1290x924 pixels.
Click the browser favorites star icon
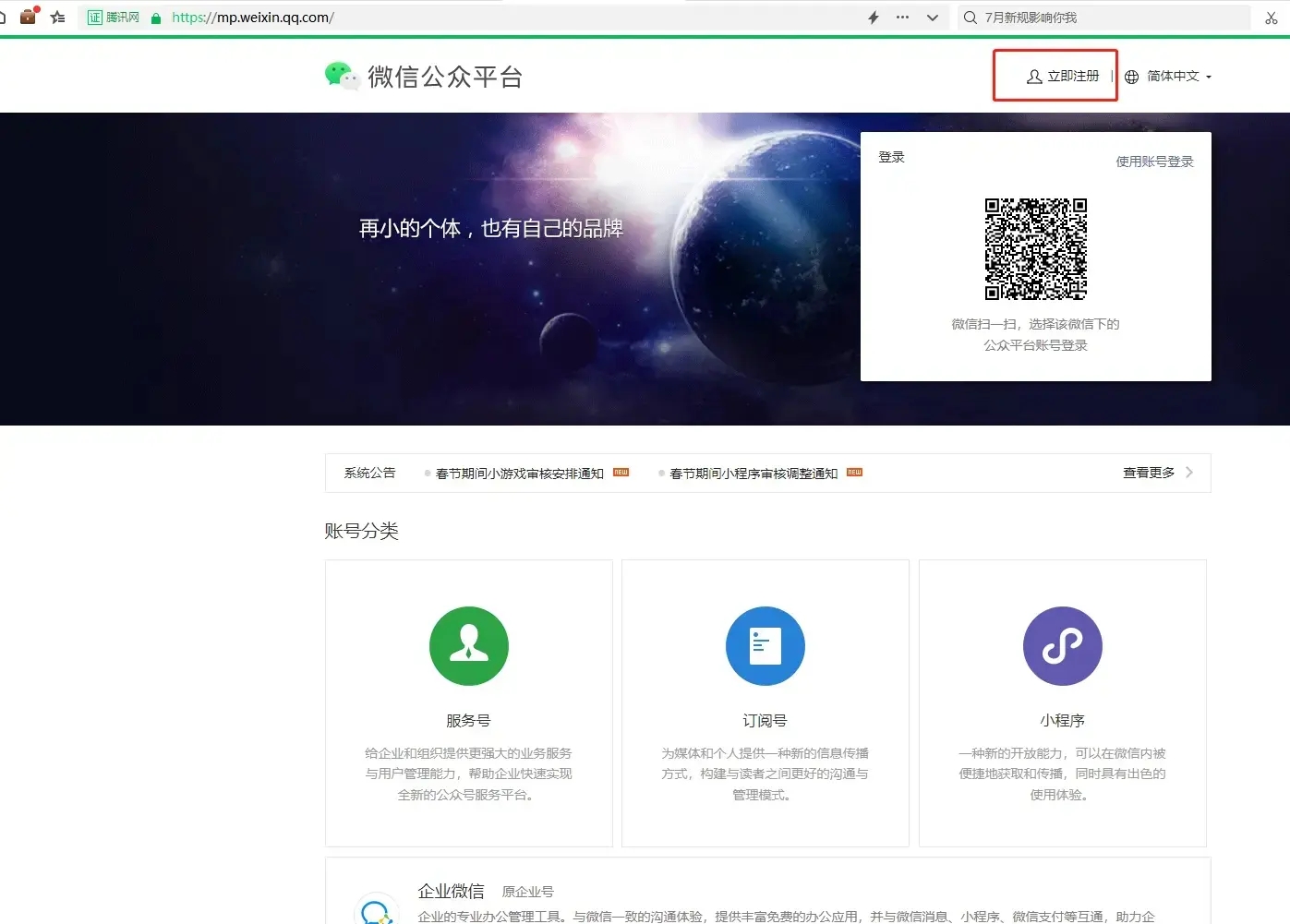58,17
